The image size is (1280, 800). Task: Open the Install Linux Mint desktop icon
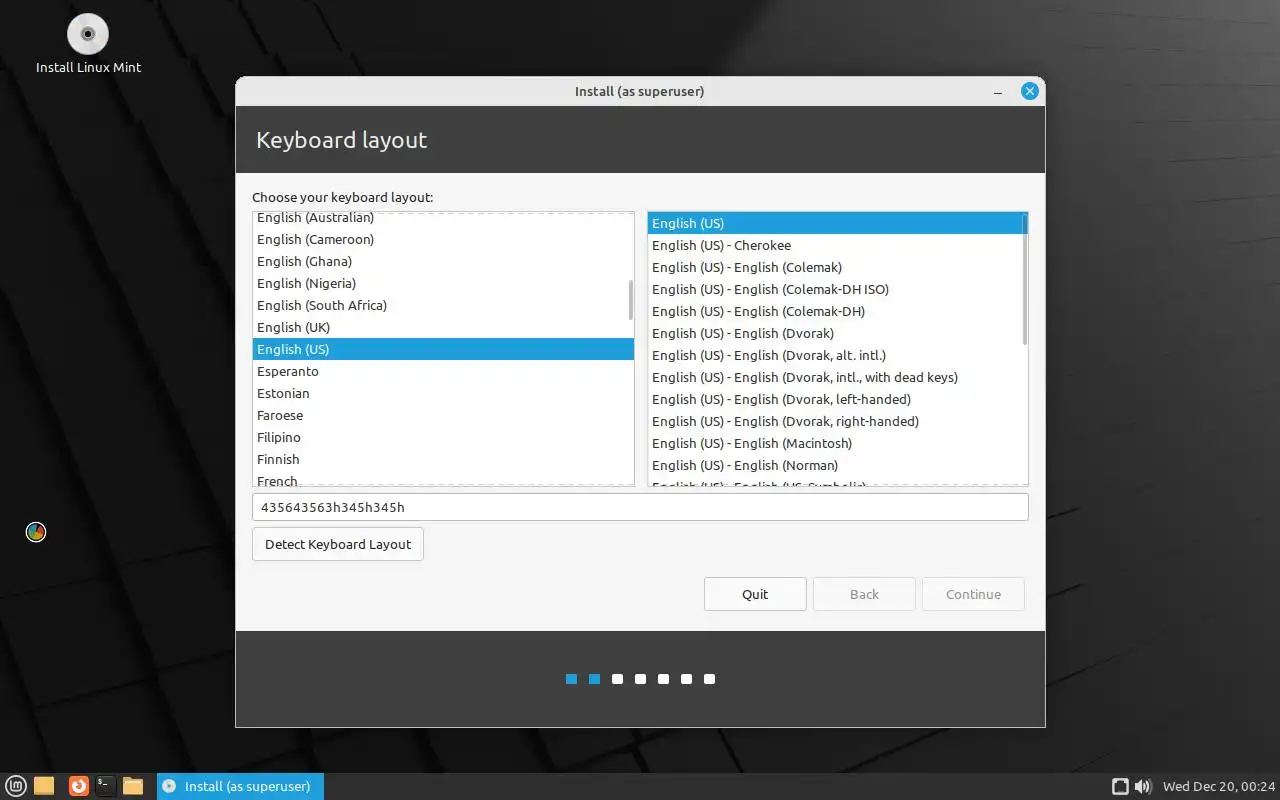pyautogui.click(x=88, y=45)
